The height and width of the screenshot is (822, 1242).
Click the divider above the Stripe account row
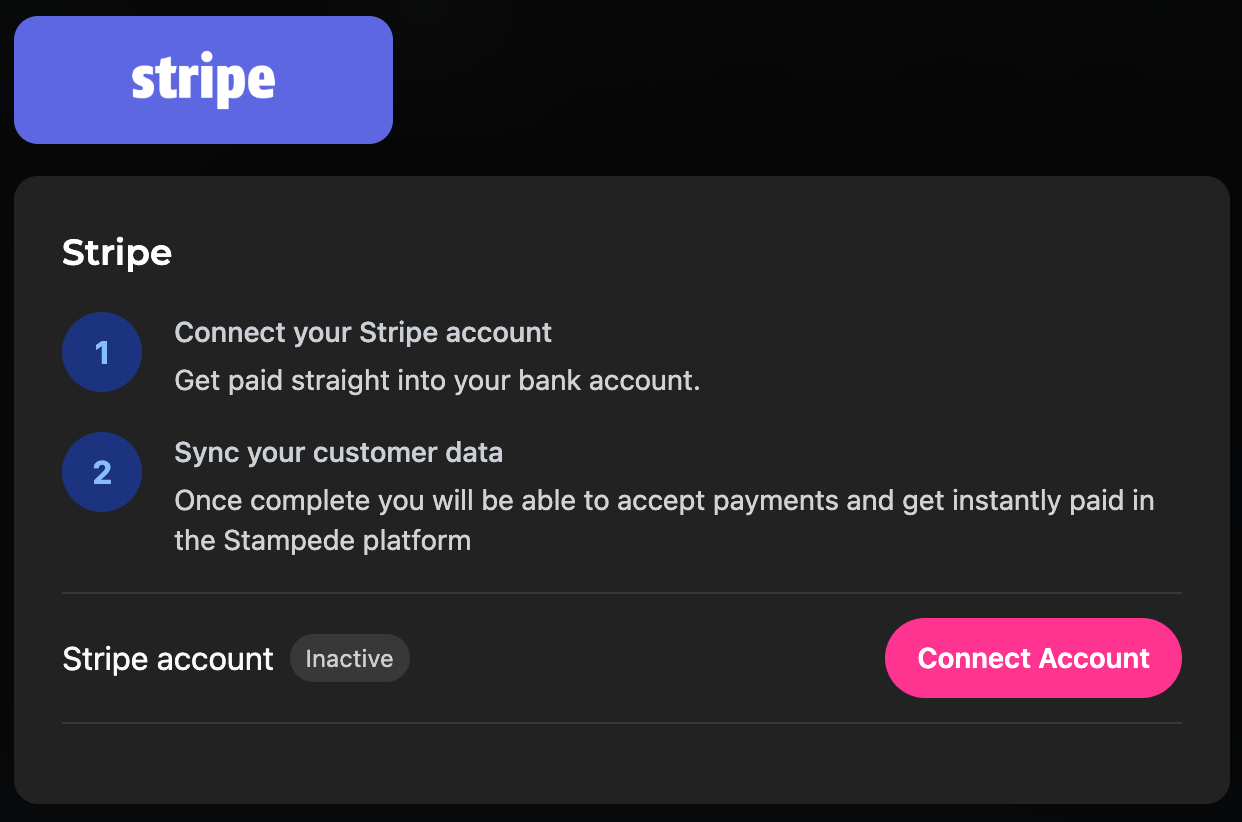pyautogui.click(x=621, y=593)
